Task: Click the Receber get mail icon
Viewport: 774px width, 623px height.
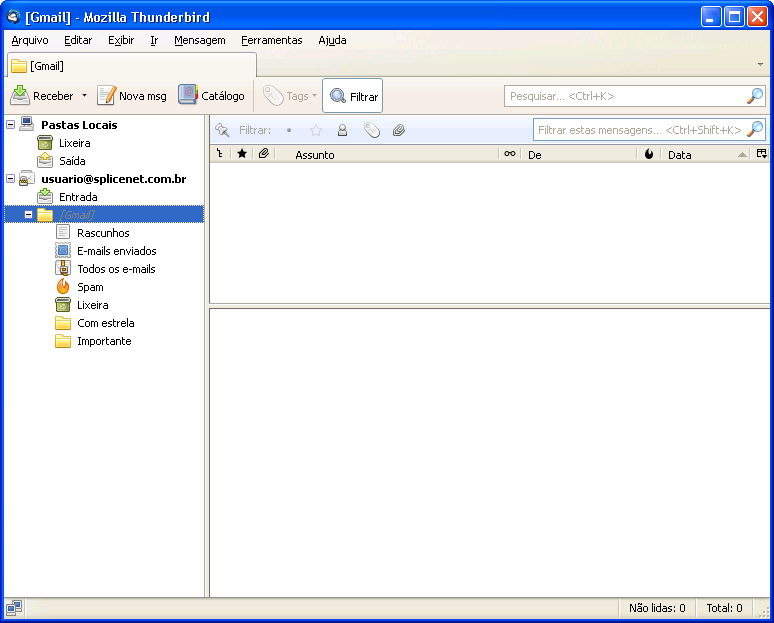Action: [x=20, y=95]
